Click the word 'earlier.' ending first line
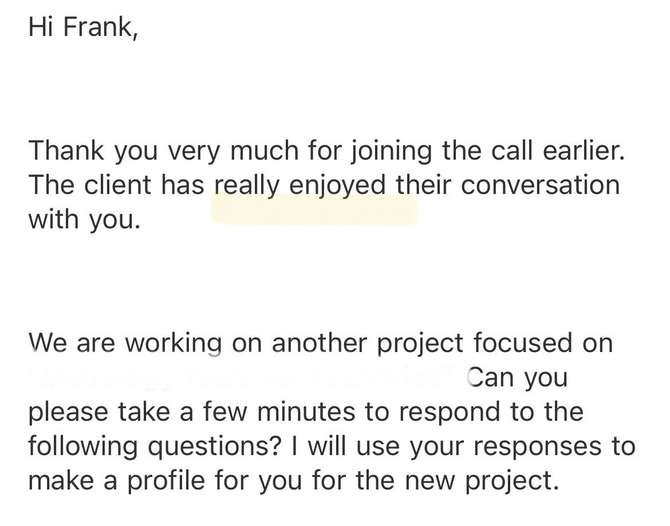The image size is (670, 526). (x=584, y=150)
